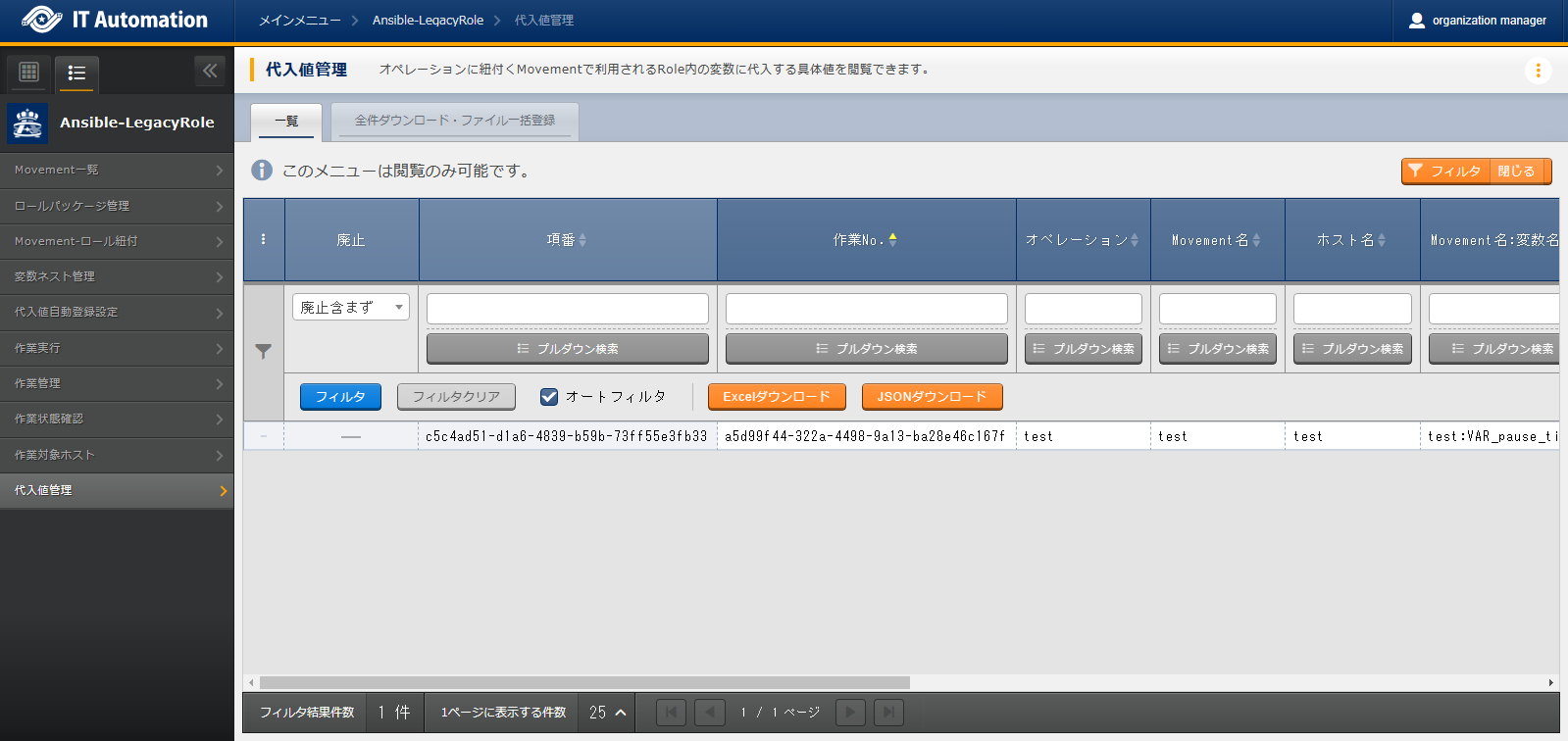
Task: Click the horizontal table scrollbar
Action: (x=584, y=682)
